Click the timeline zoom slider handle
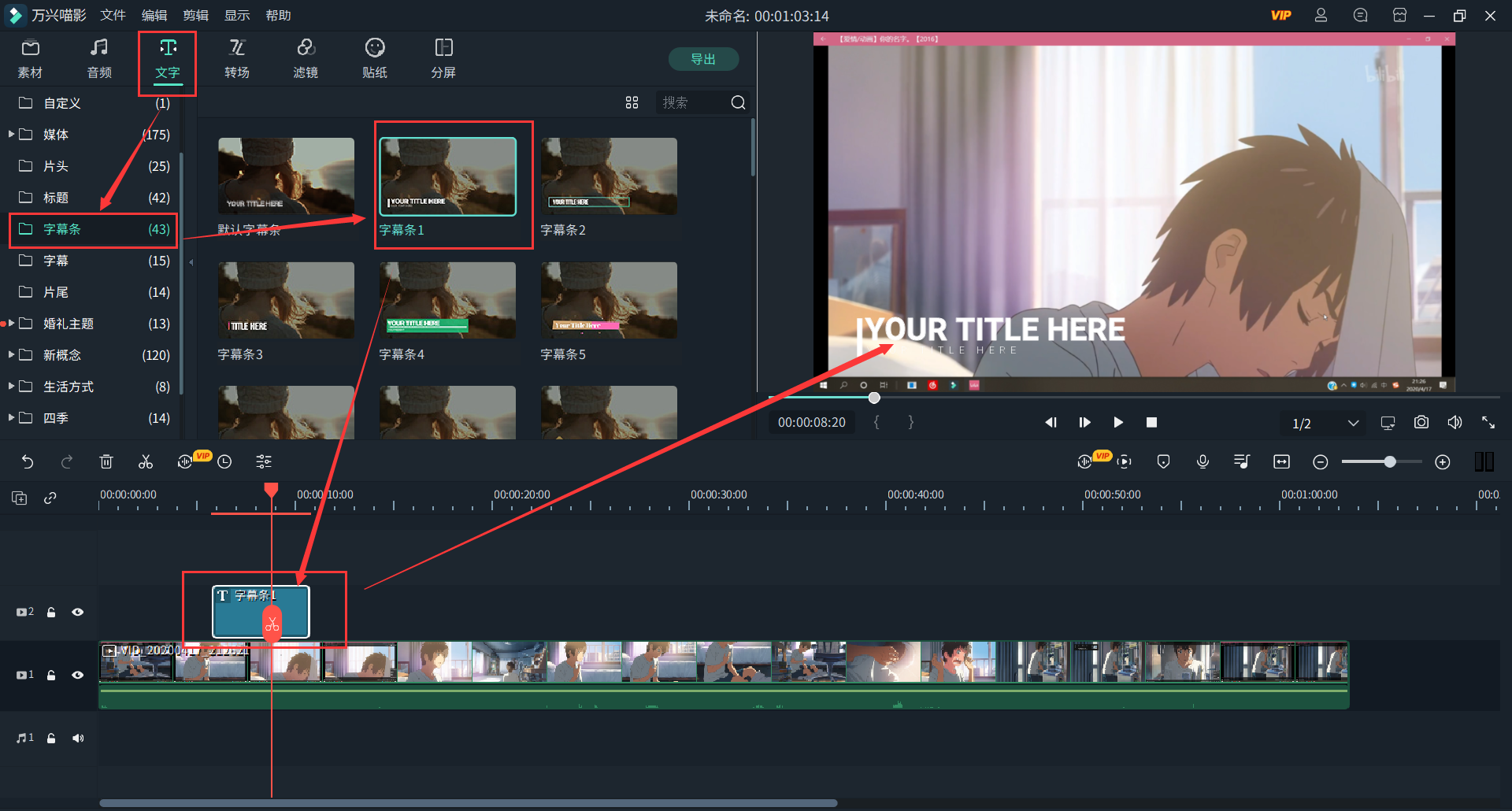This screenshot has width=1512, height=811. click(1390, 462)
